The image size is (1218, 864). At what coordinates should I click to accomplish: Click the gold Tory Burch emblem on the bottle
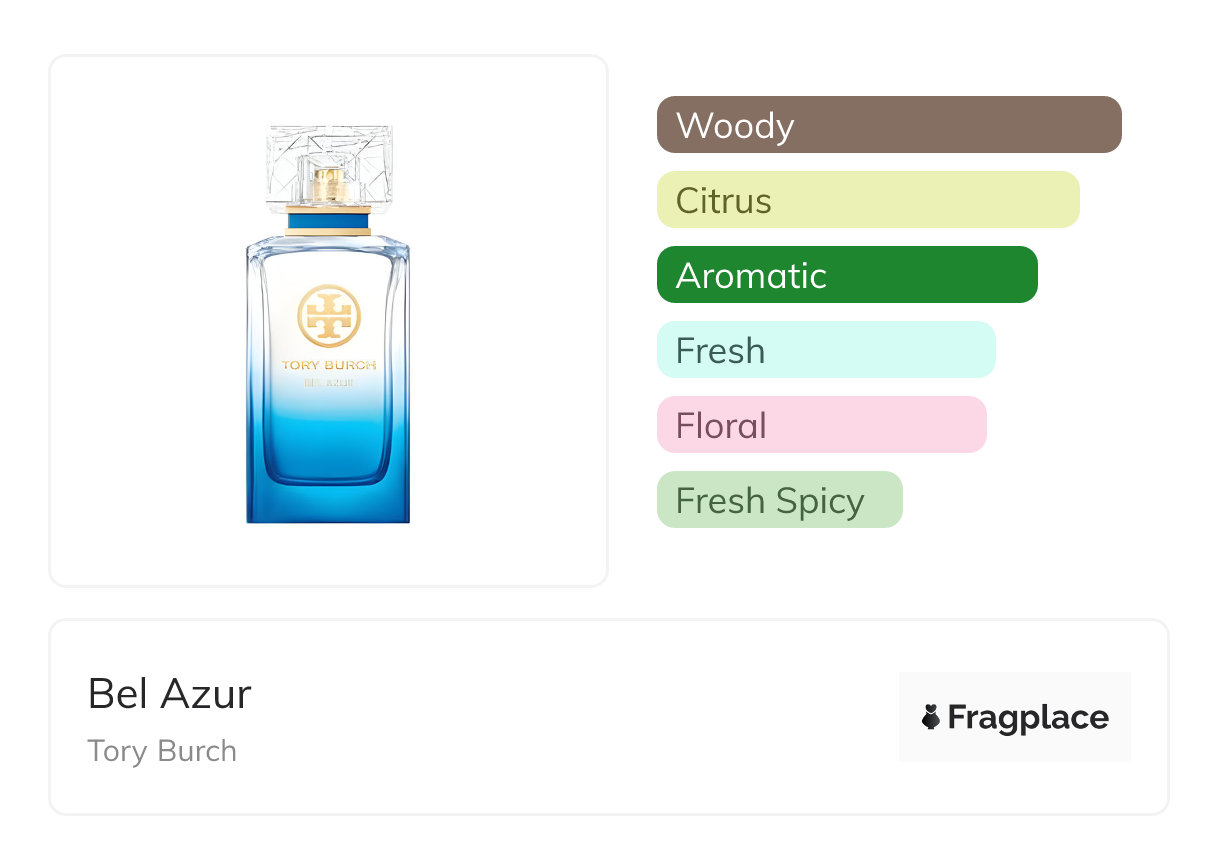pos(329,317)
